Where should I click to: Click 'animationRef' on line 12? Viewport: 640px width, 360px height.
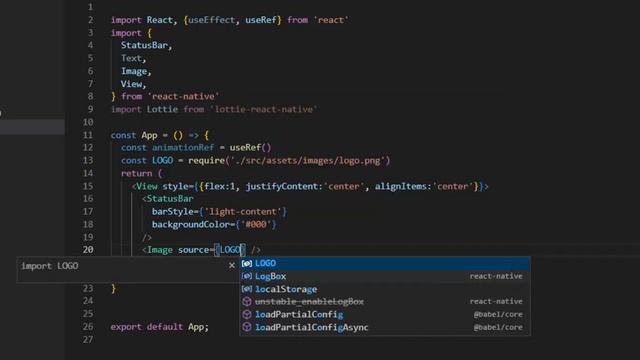pos(183,148)
